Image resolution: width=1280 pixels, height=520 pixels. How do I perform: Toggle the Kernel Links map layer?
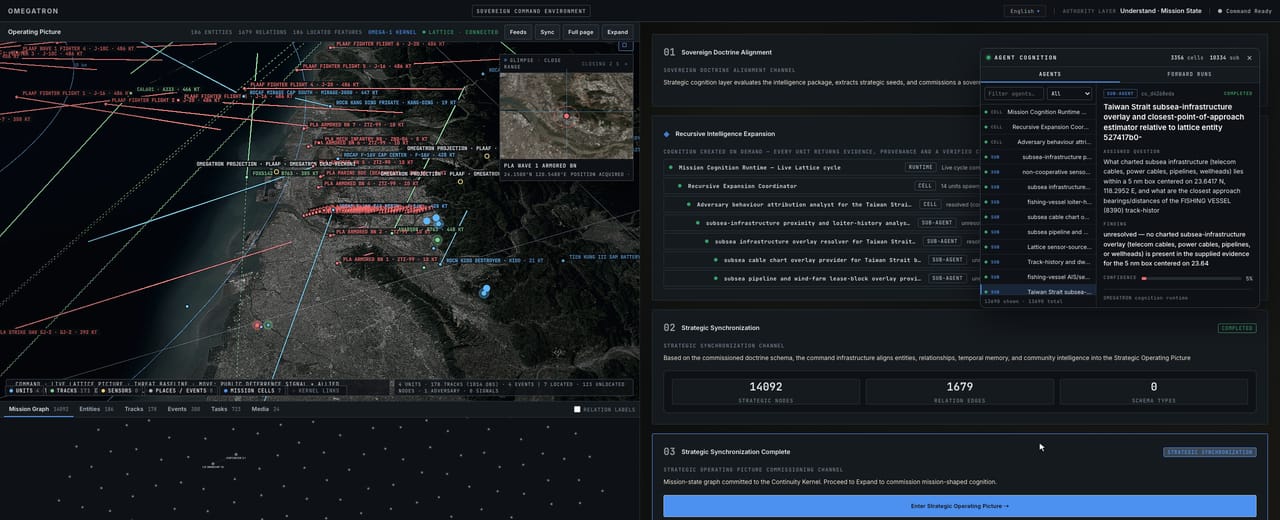(x=319, y=390)
